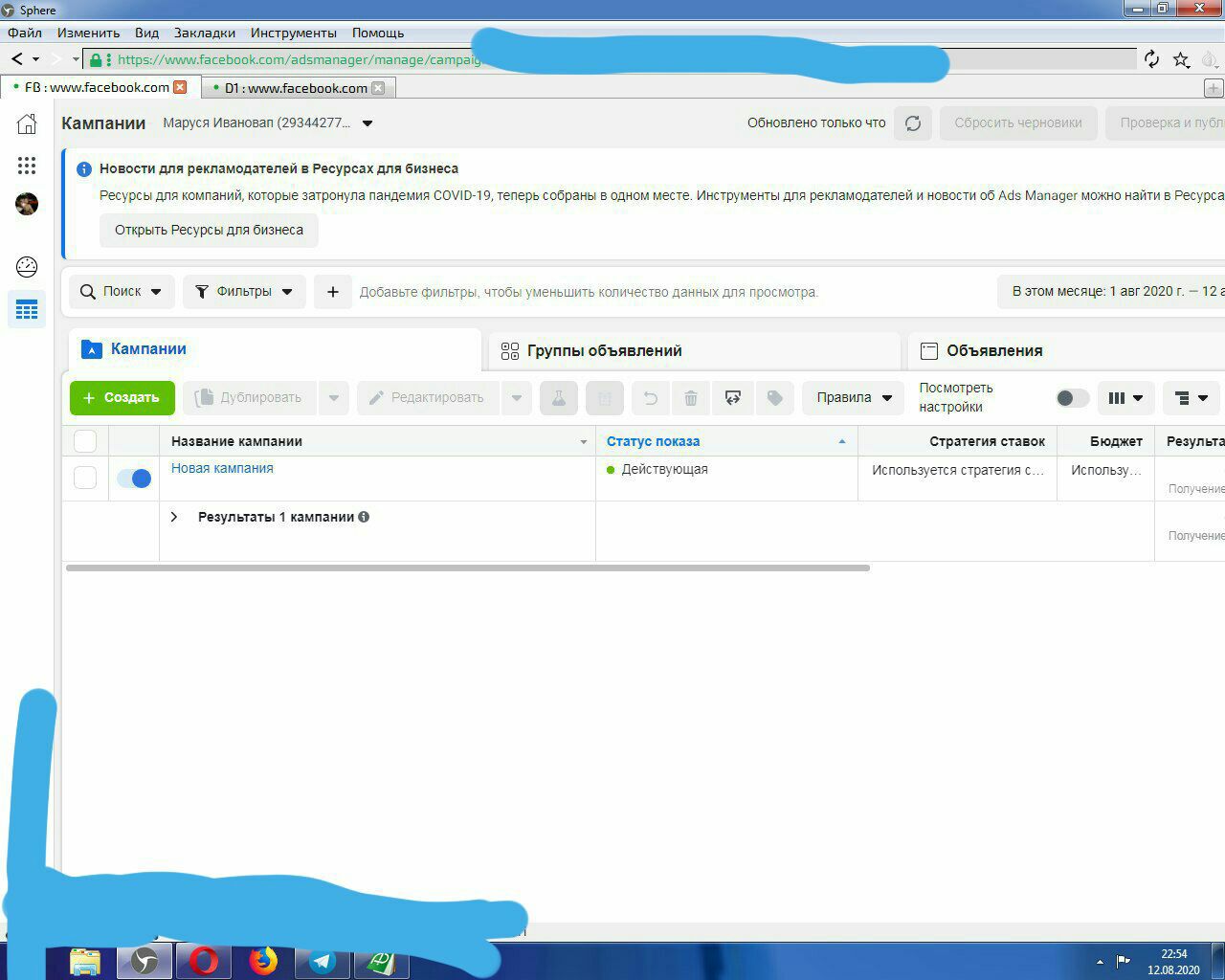Switch to the 'Объявления' tab
Viewport: 1225px width, 980px height.
pos(1066,350)
